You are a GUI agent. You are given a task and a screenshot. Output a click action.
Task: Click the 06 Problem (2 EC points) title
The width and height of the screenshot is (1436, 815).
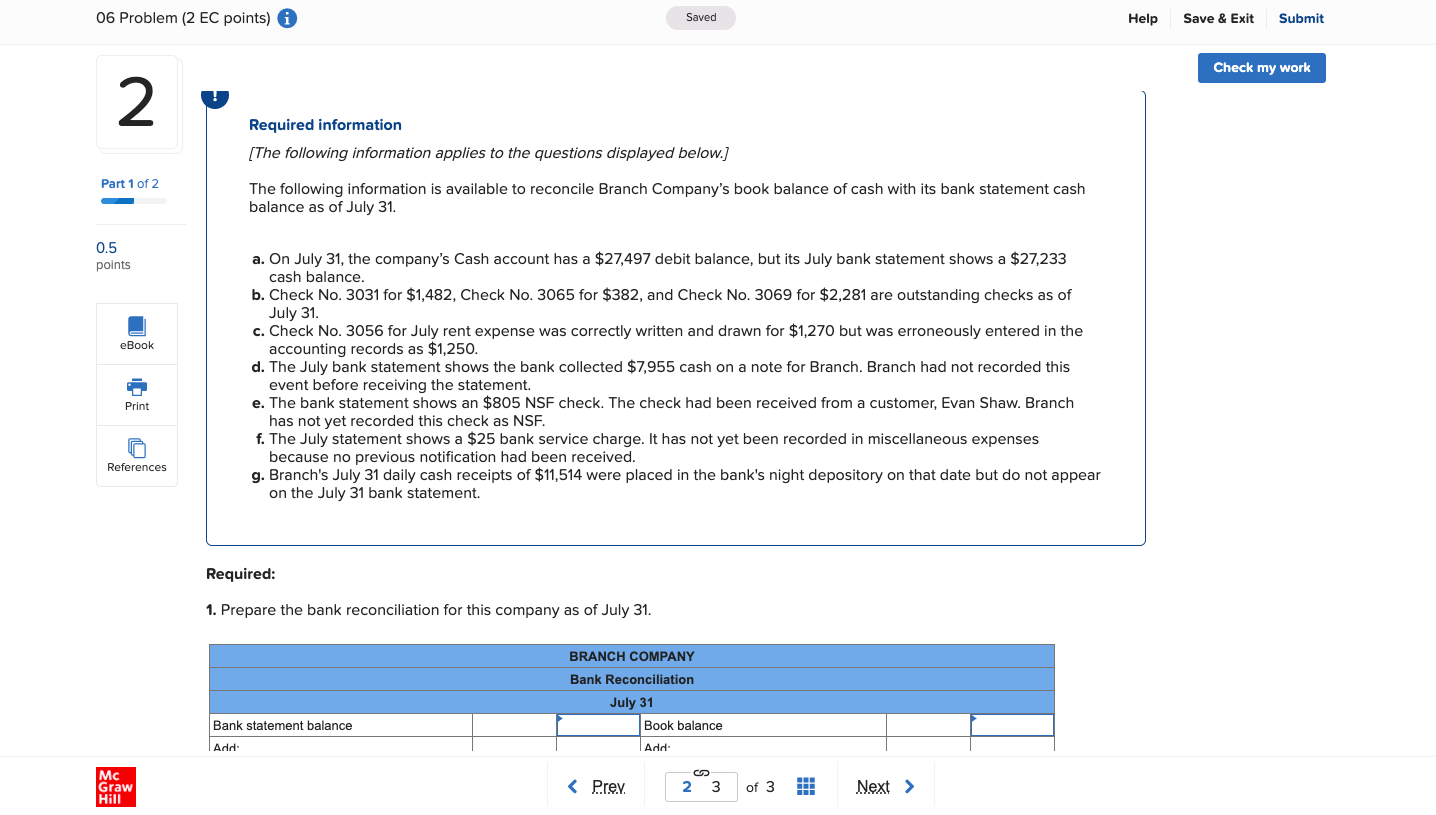[183, 18]
